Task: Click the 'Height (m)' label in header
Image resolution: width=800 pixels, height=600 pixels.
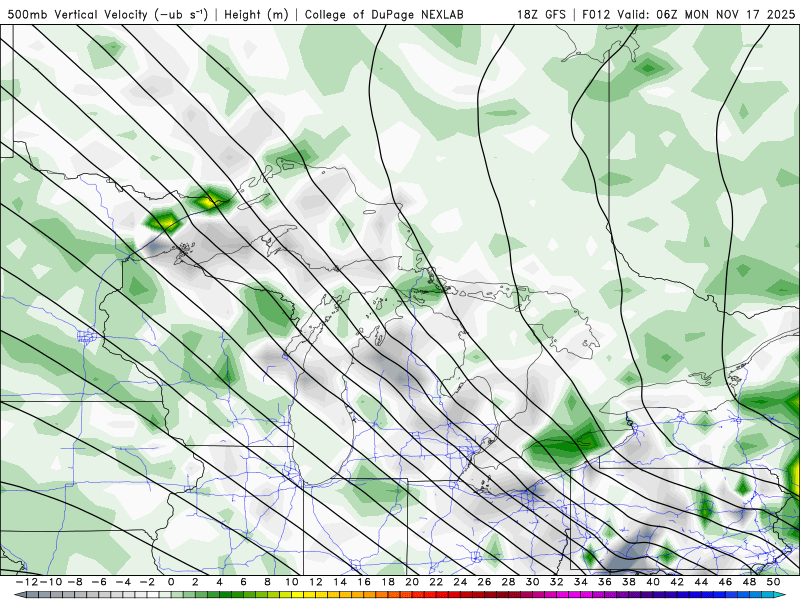Action: (256, 14)
